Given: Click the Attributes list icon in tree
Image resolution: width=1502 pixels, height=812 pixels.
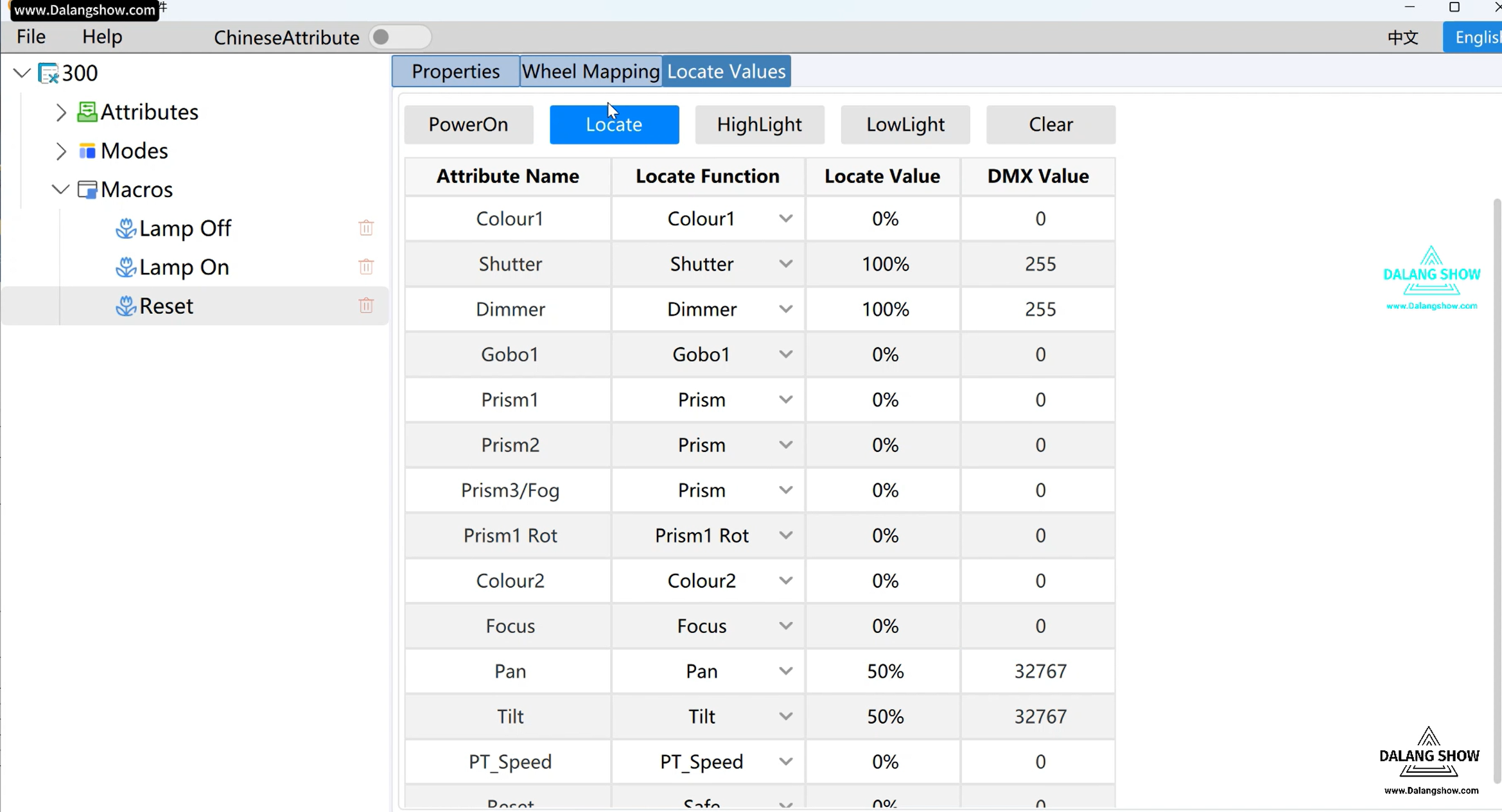Looking at the screenshot, I should click(87, 112).
